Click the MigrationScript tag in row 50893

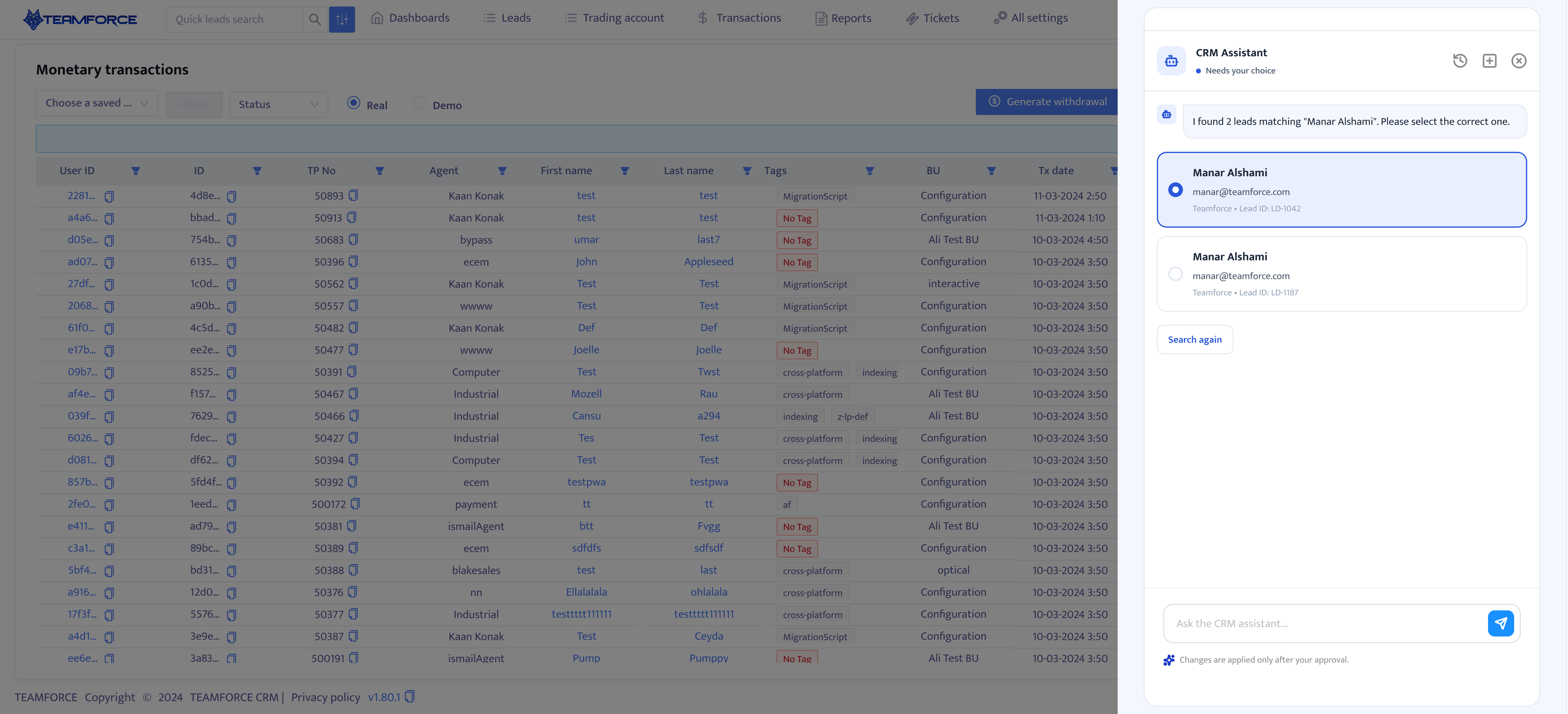pos(815,196)
